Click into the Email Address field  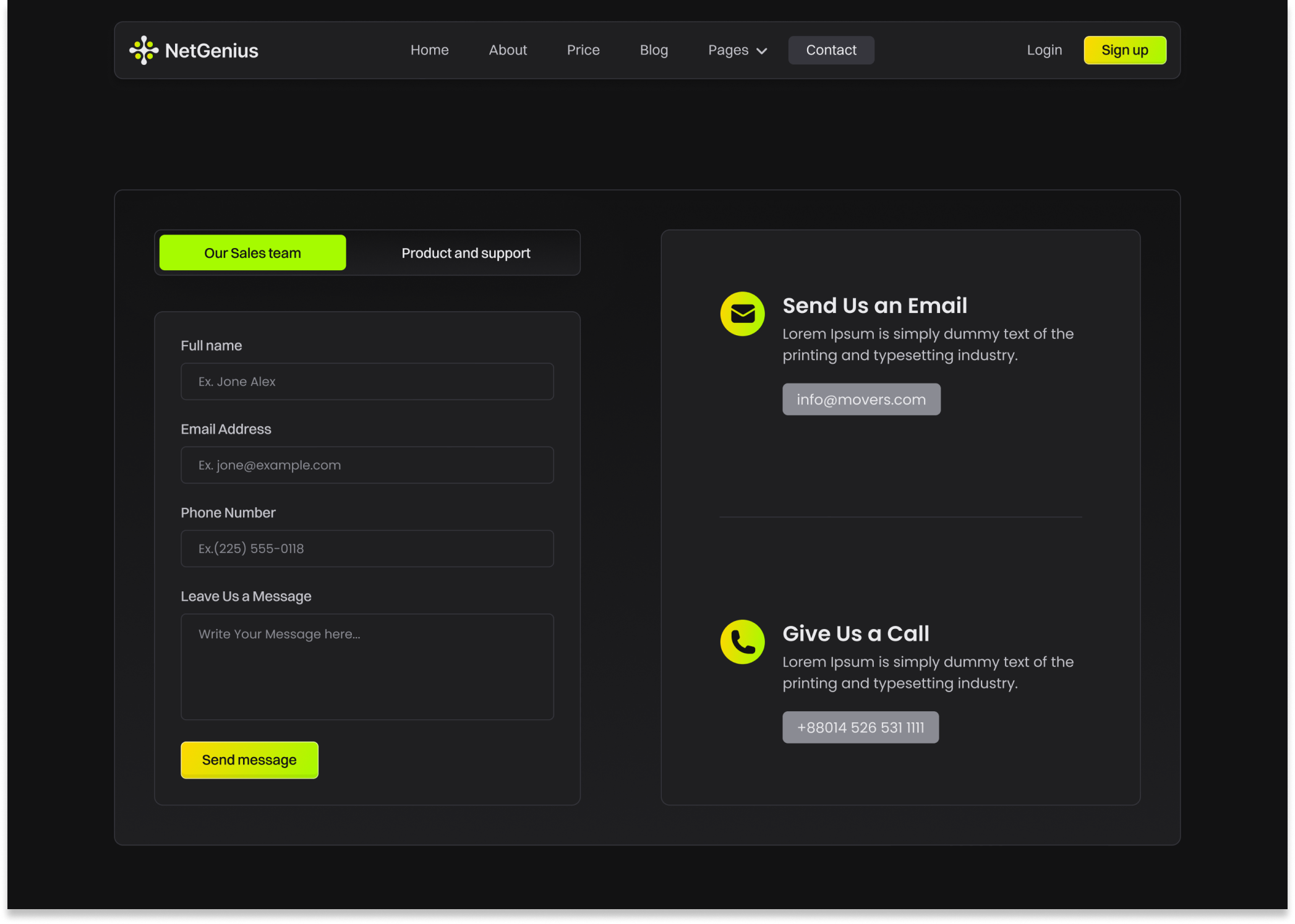367,464
